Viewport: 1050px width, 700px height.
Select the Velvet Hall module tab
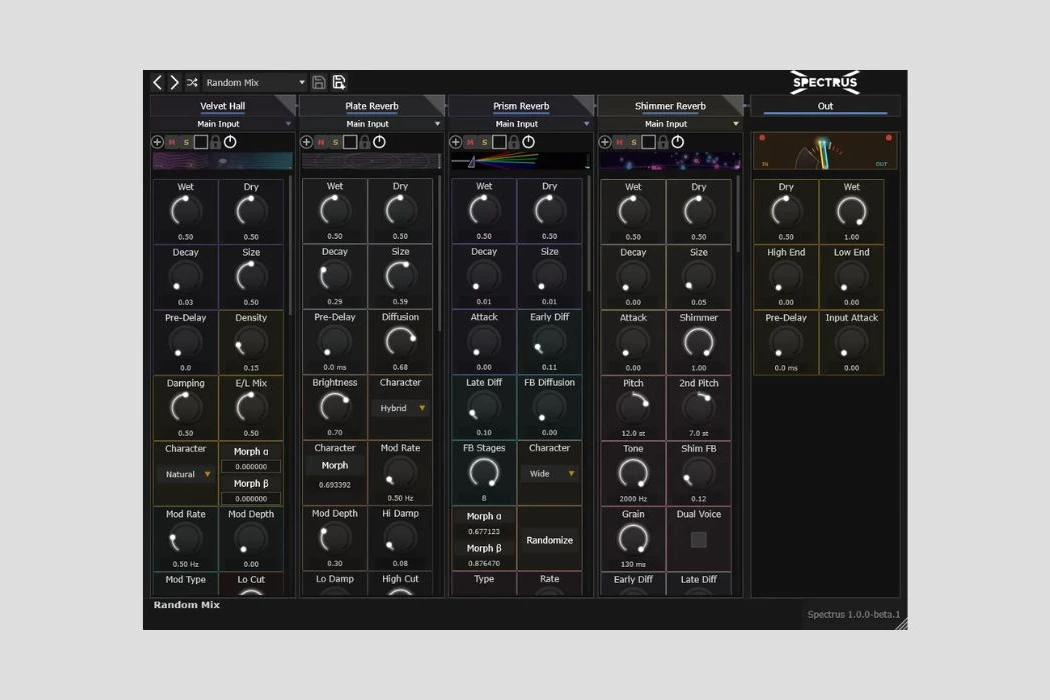[x=222, y=106]
